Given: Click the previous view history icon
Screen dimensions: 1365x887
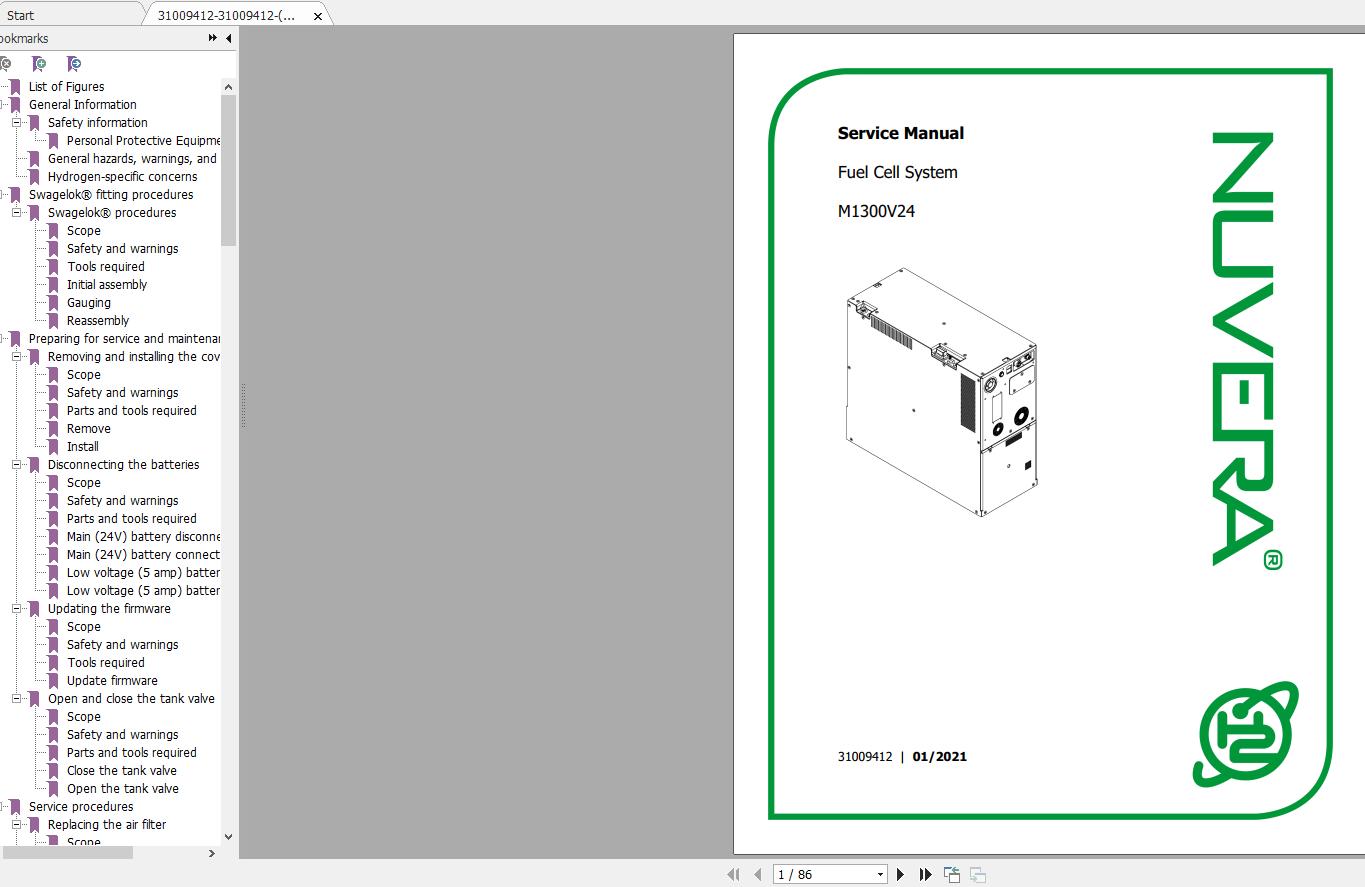Looking at the screenshot, I should [951, 873].
